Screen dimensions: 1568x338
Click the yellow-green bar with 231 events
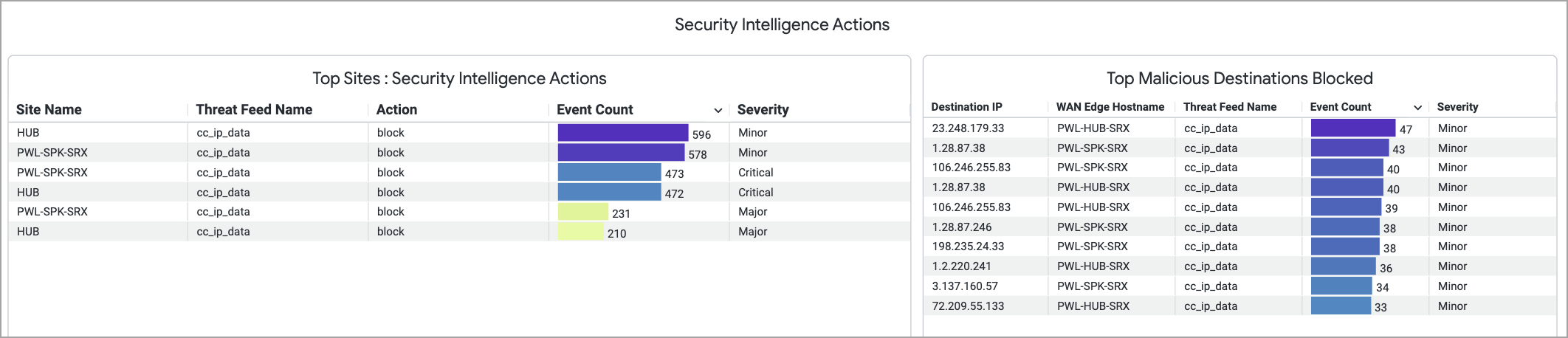[x=582, y=212]
